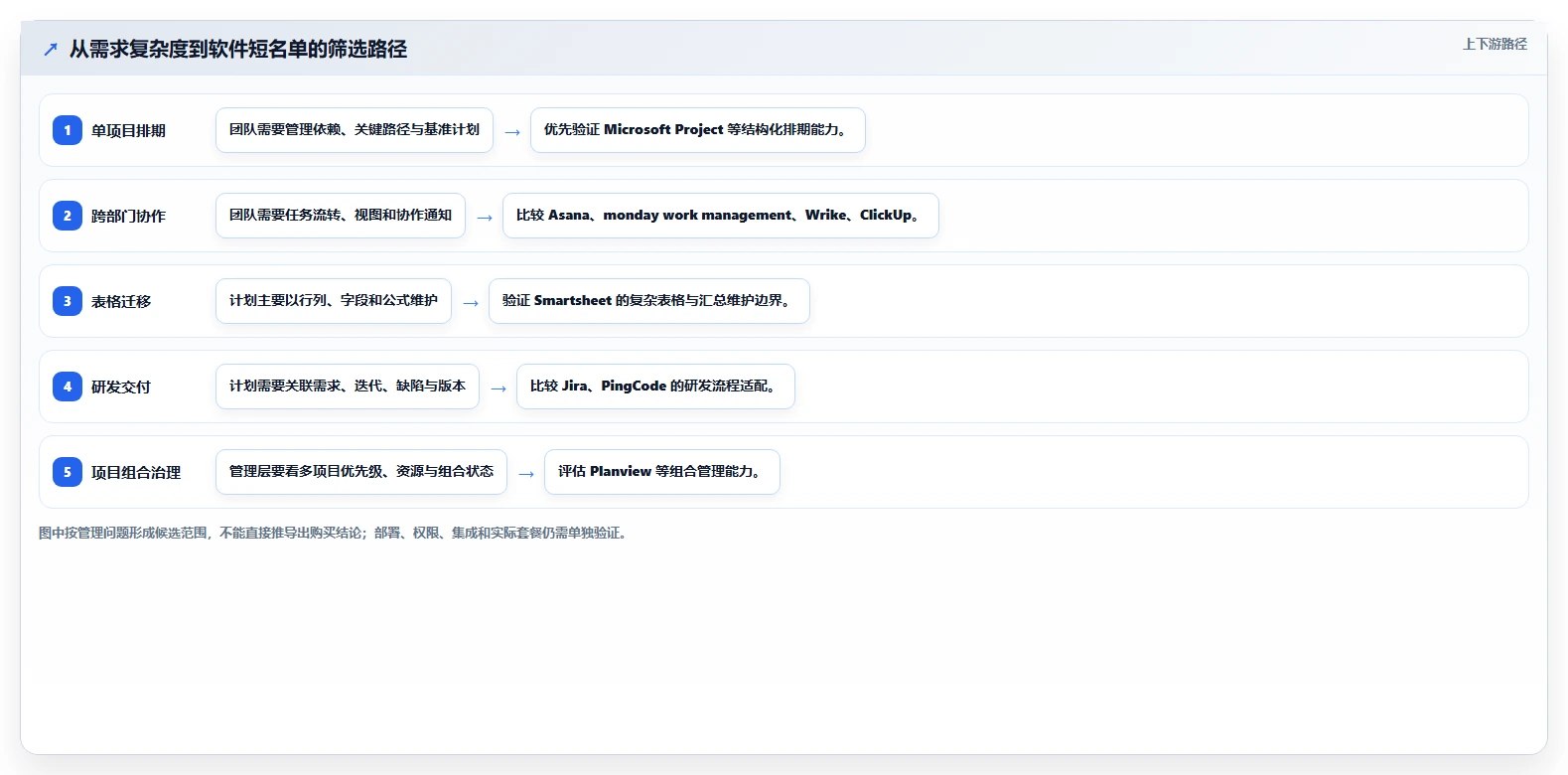Click the box 团队需要任务流转、视图和协作通知
Screen dimensions: 1568x775
tap(341, 216)
